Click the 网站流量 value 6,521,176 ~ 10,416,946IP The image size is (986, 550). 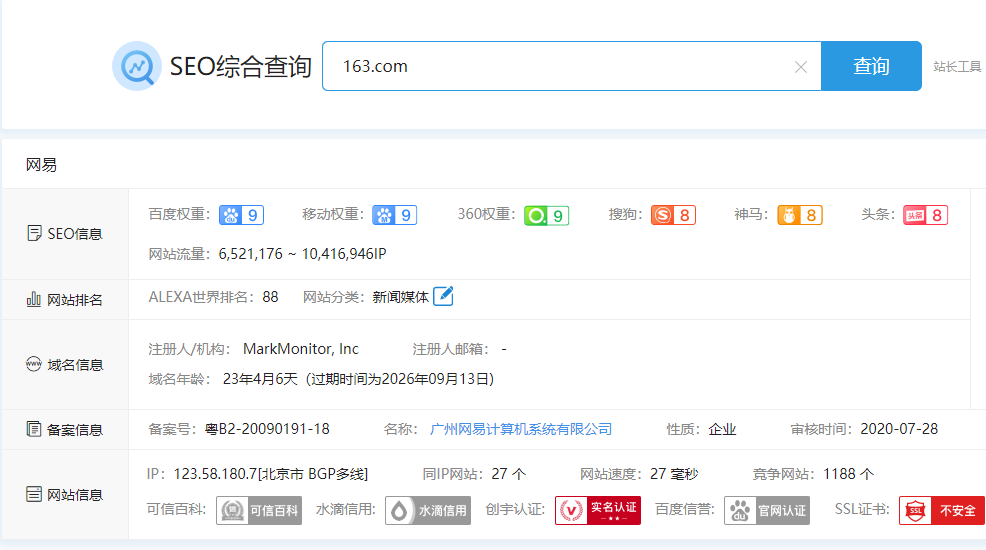coord(302,254)
